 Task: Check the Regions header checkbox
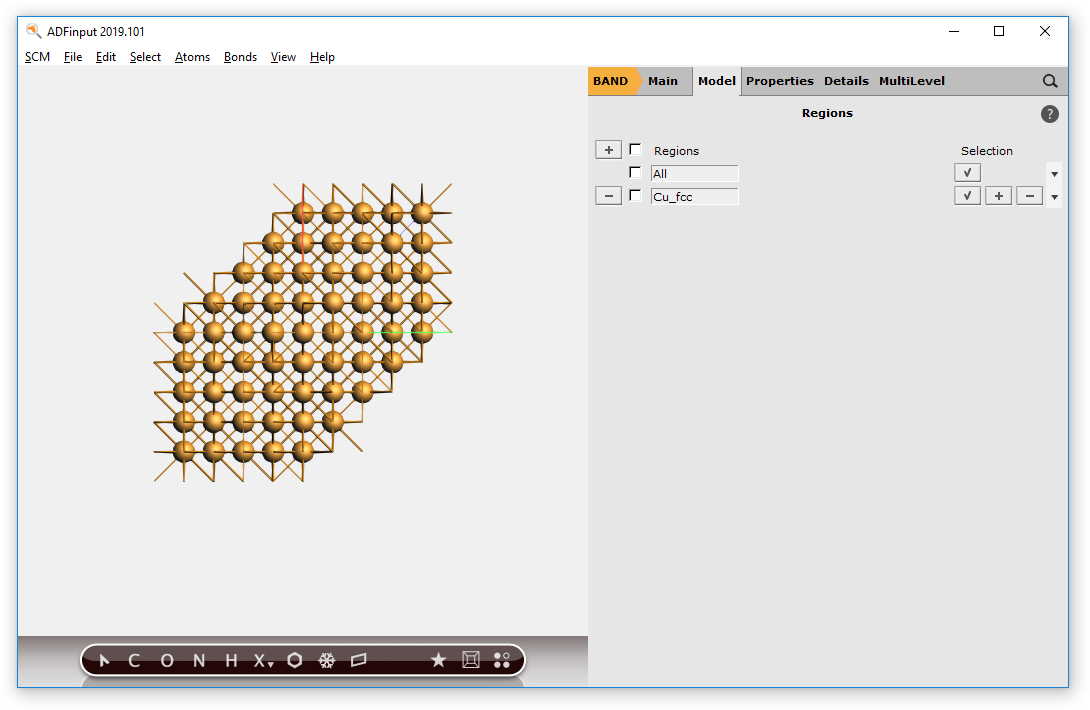[635, 149]
